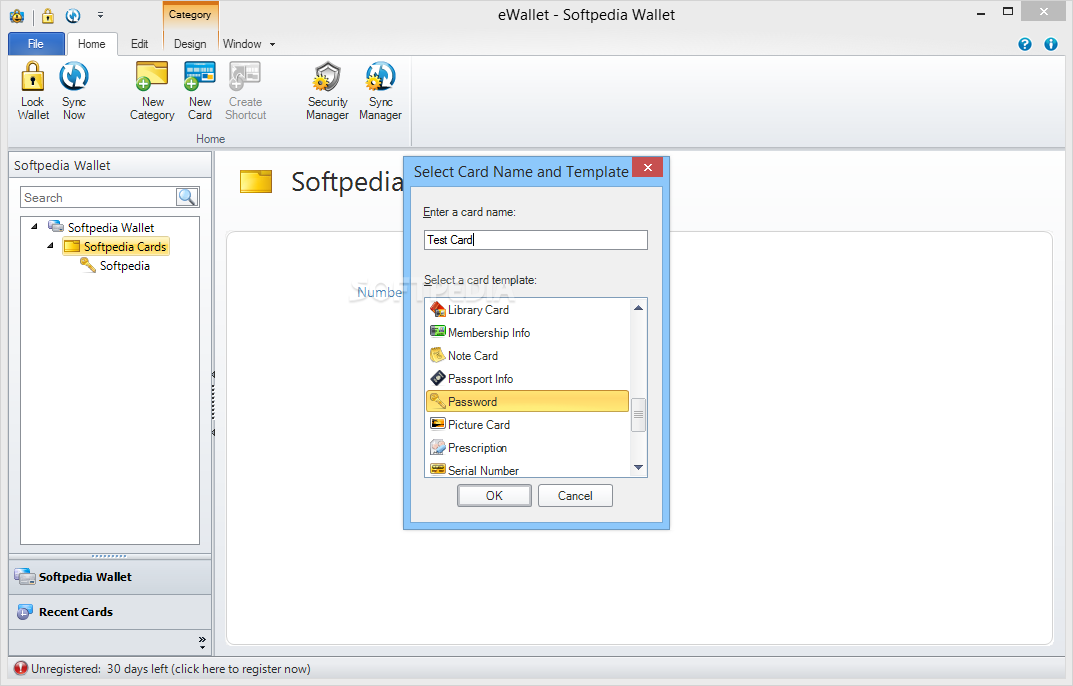This screenshot has width=1073, height=686.
Task: Click Cancel in the card dialog
Action: (x=575, y=496)
